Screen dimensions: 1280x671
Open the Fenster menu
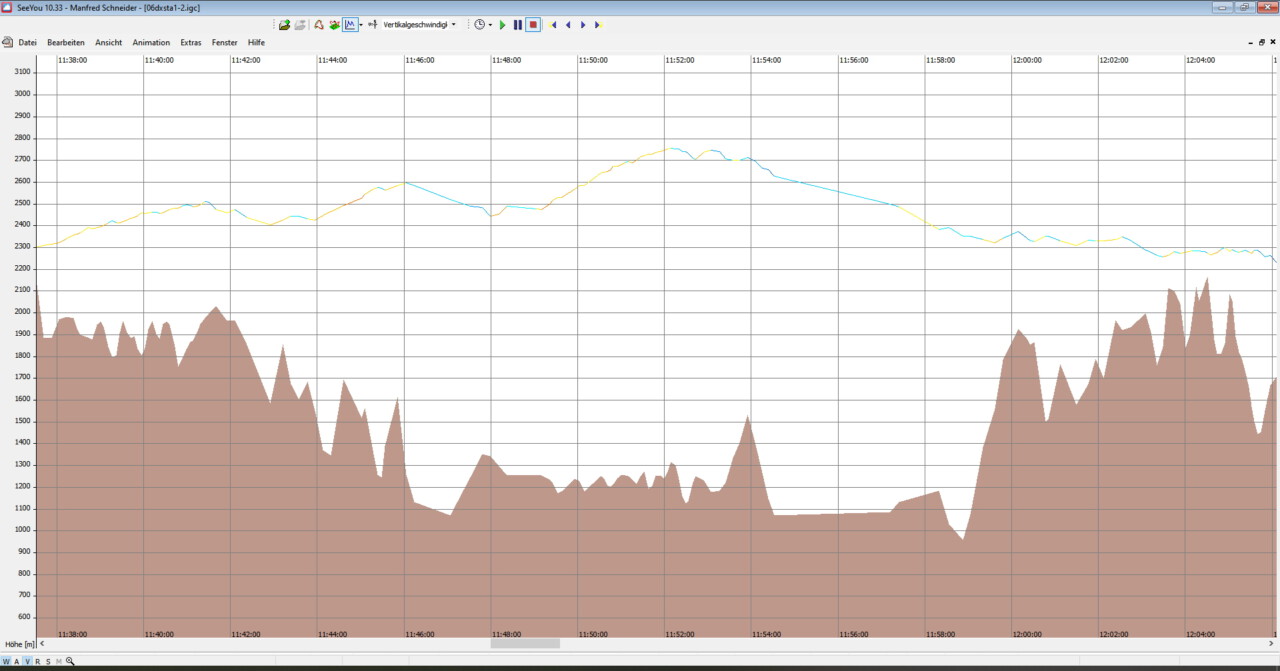(225, 43)
